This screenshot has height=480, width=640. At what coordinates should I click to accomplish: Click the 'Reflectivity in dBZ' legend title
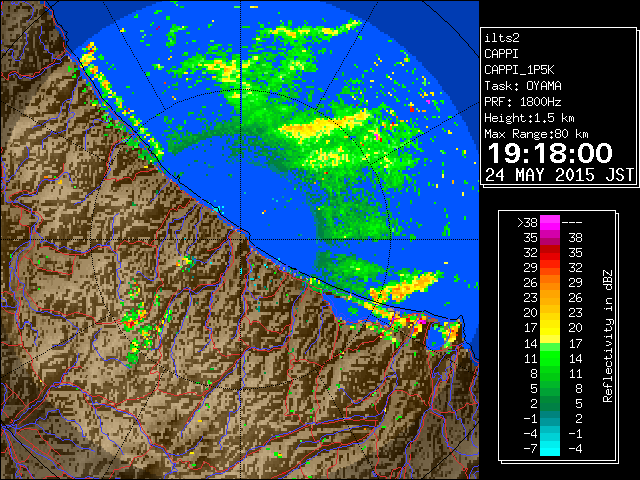(607, 336)
